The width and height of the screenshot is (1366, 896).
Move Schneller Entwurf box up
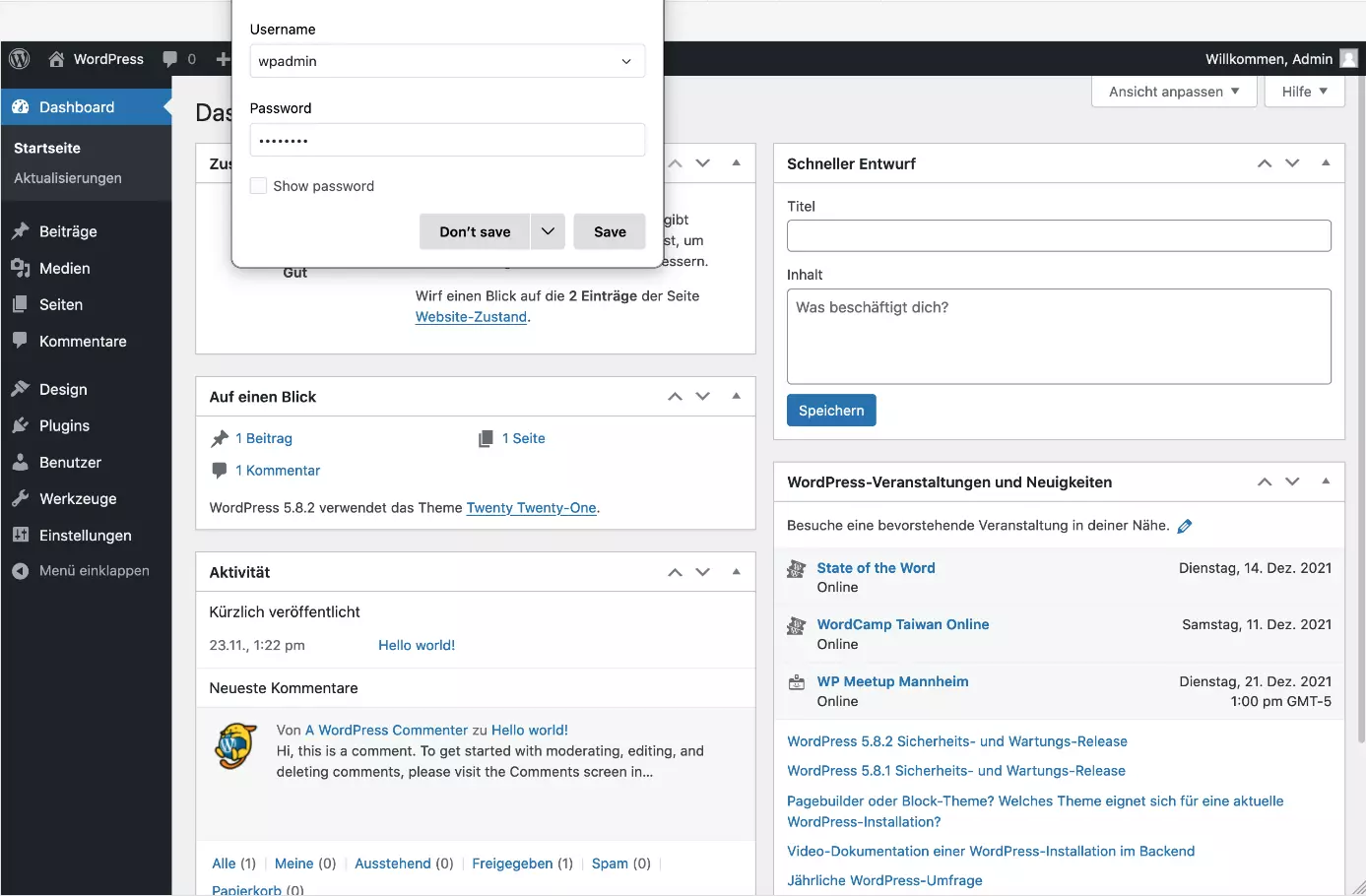click(x=1265, y=163)
